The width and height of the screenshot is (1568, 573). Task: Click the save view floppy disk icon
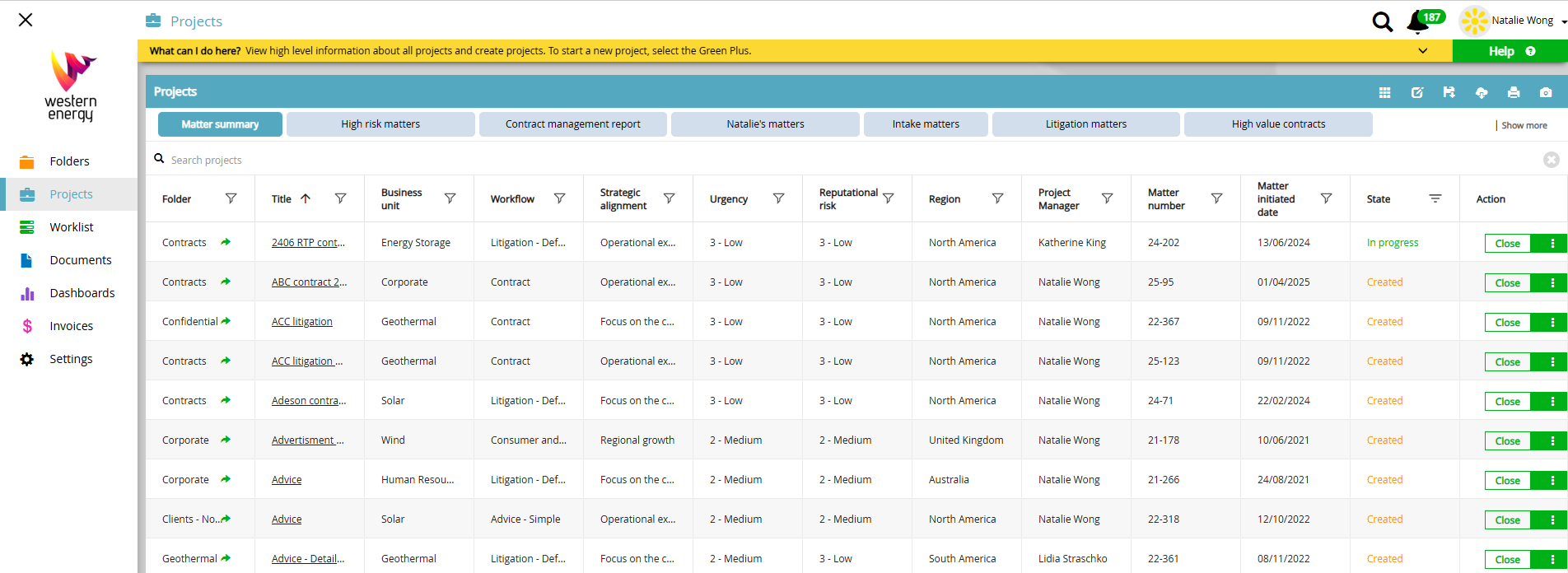pos(1449,92)
